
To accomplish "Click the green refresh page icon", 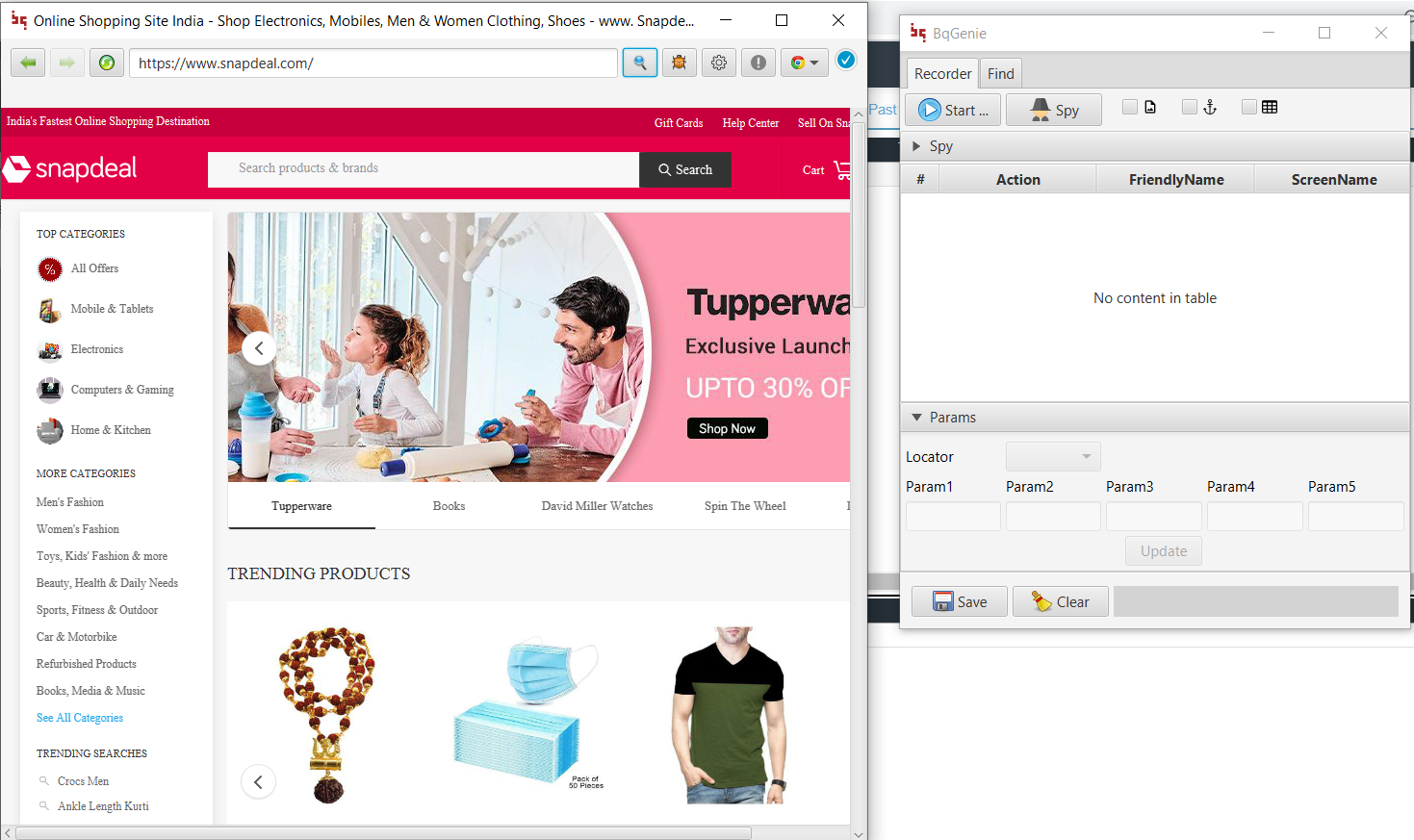I will (107, 63).
